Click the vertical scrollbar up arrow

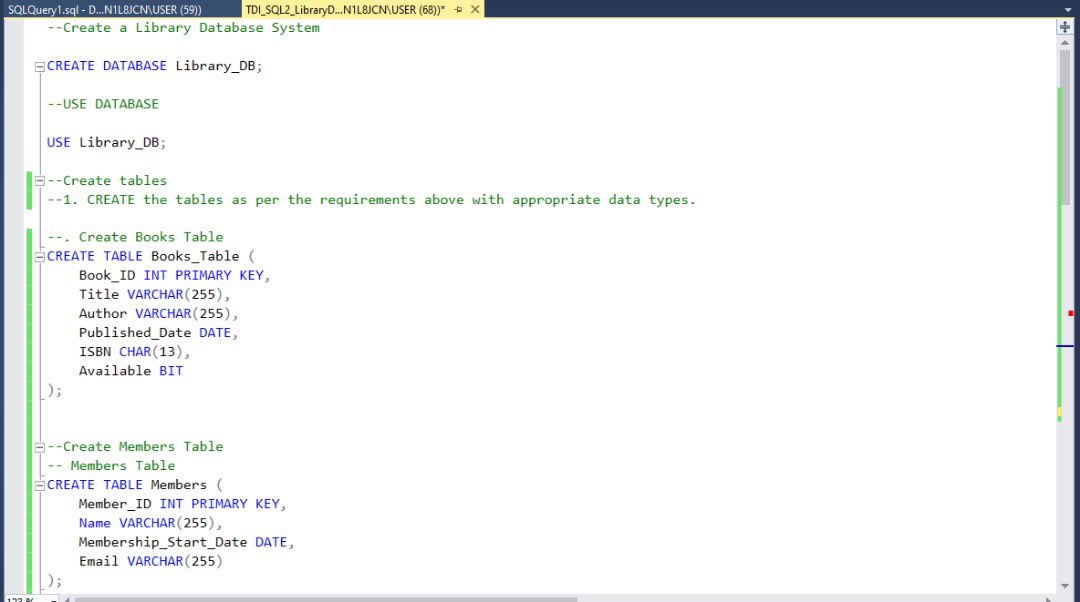(1065, 43)
